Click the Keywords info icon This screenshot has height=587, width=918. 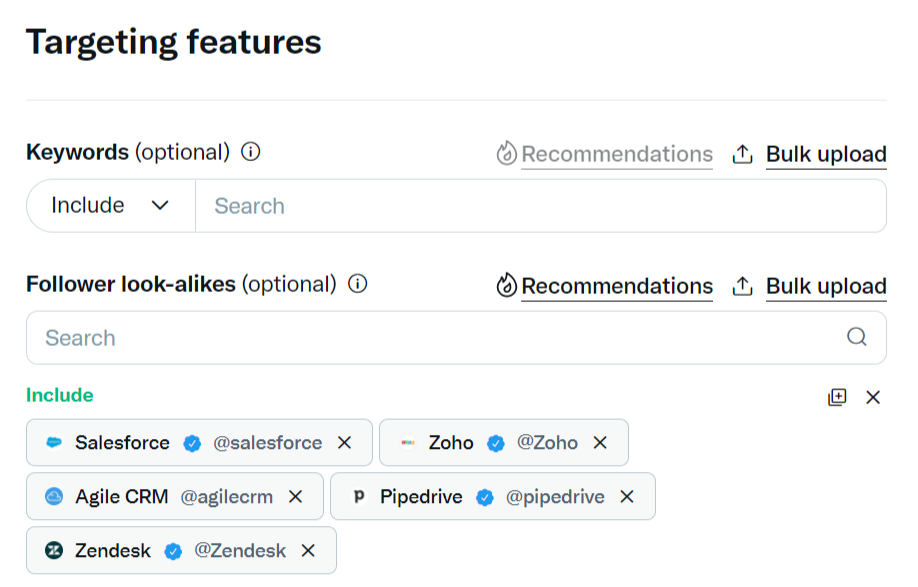coord(251,152)
